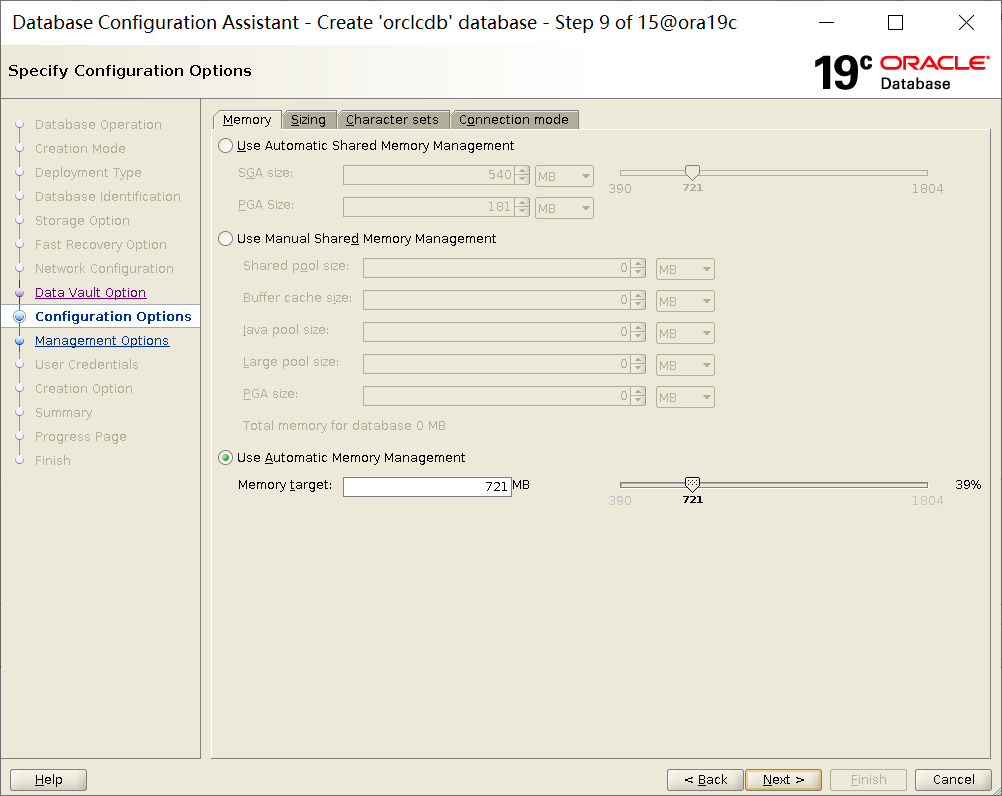1002x796 pixels.
Task: Click the PGA Size field under Automatic Shared Memory
Action: 429,207
